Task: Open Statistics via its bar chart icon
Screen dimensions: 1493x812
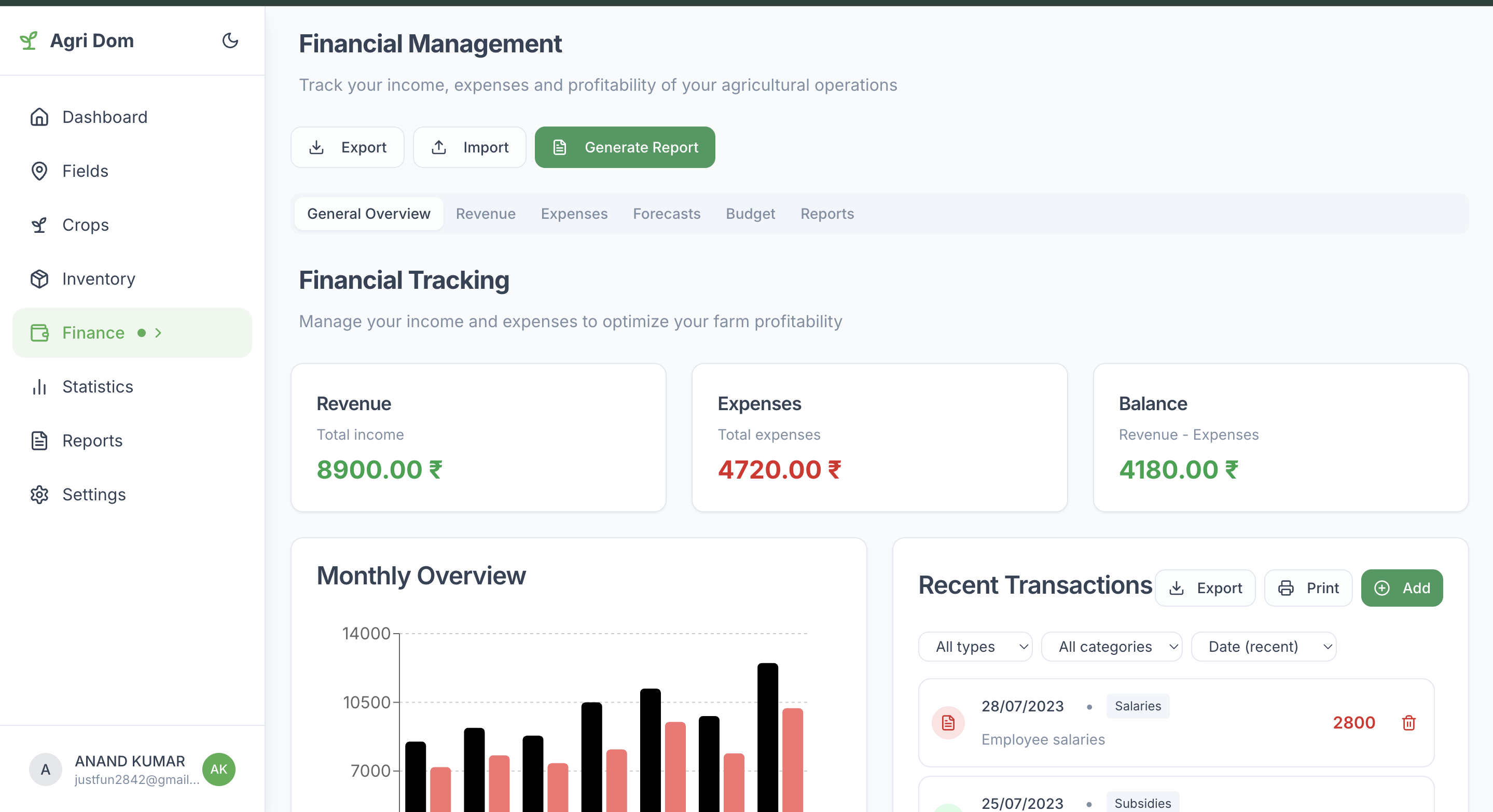Action: click(39, 387)
